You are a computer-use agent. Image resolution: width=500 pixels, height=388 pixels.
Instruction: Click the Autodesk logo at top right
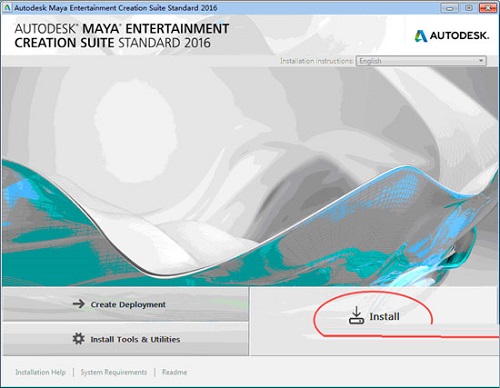(451, 36)
